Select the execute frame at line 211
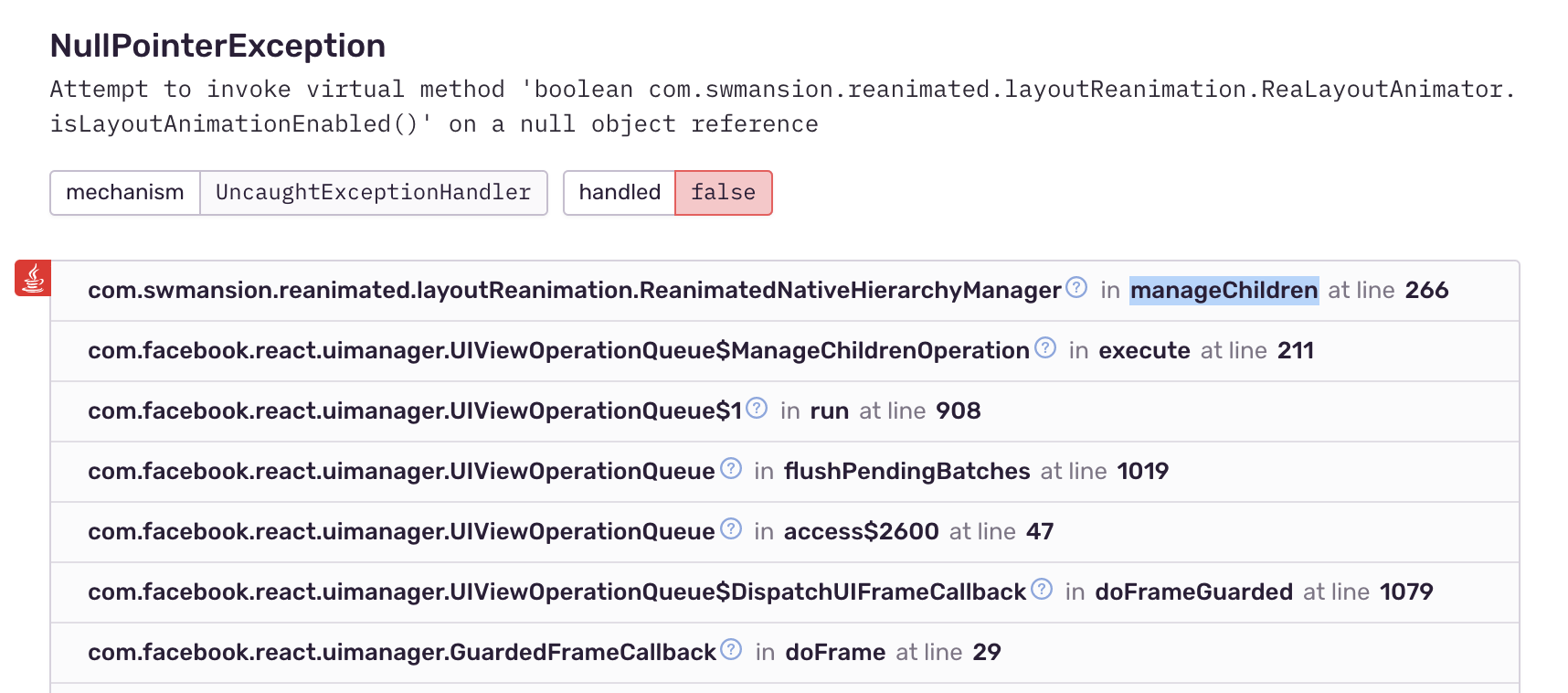 point(1142,350)
